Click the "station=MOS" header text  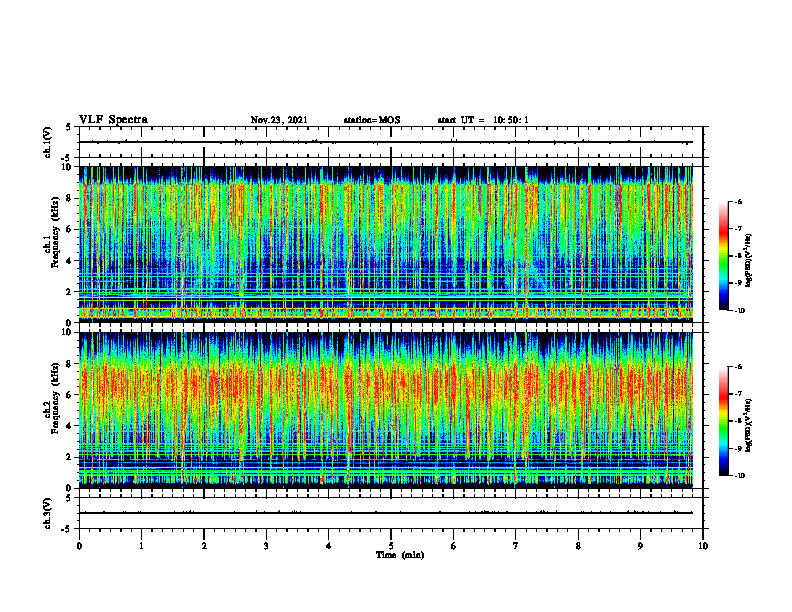pyautogui.click(x=372, y=120)
